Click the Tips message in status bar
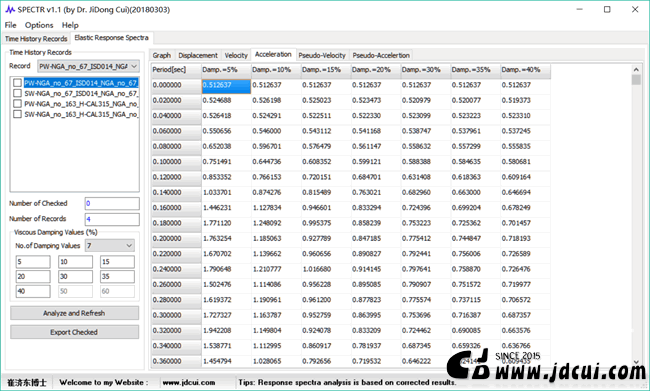This screenshot has width=650, height=391. tap(347, 382)
